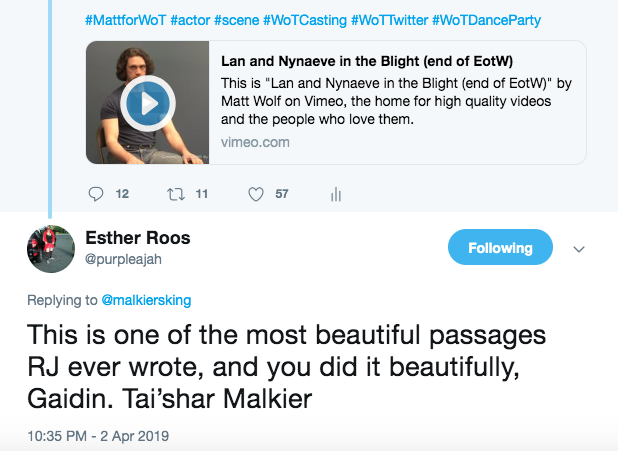Like the tweet with the heart icon

pos(255,194)
